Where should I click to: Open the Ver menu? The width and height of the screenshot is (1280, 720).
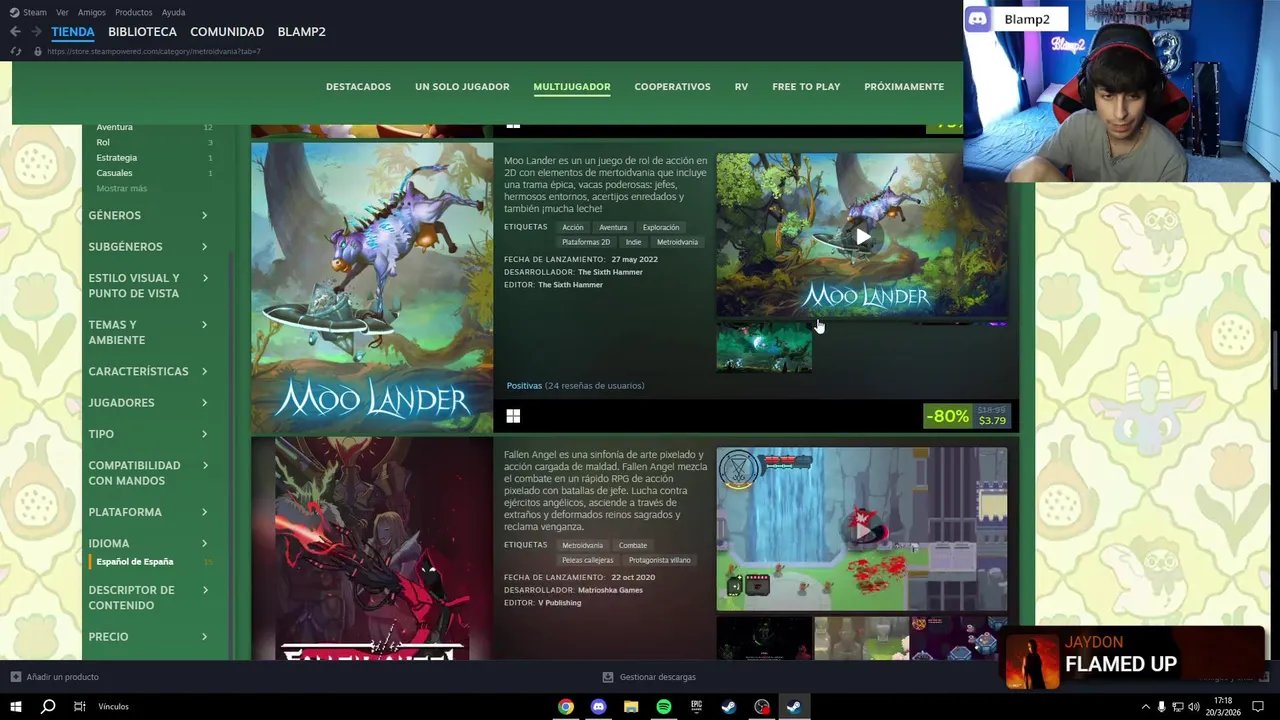coord(62,12)
